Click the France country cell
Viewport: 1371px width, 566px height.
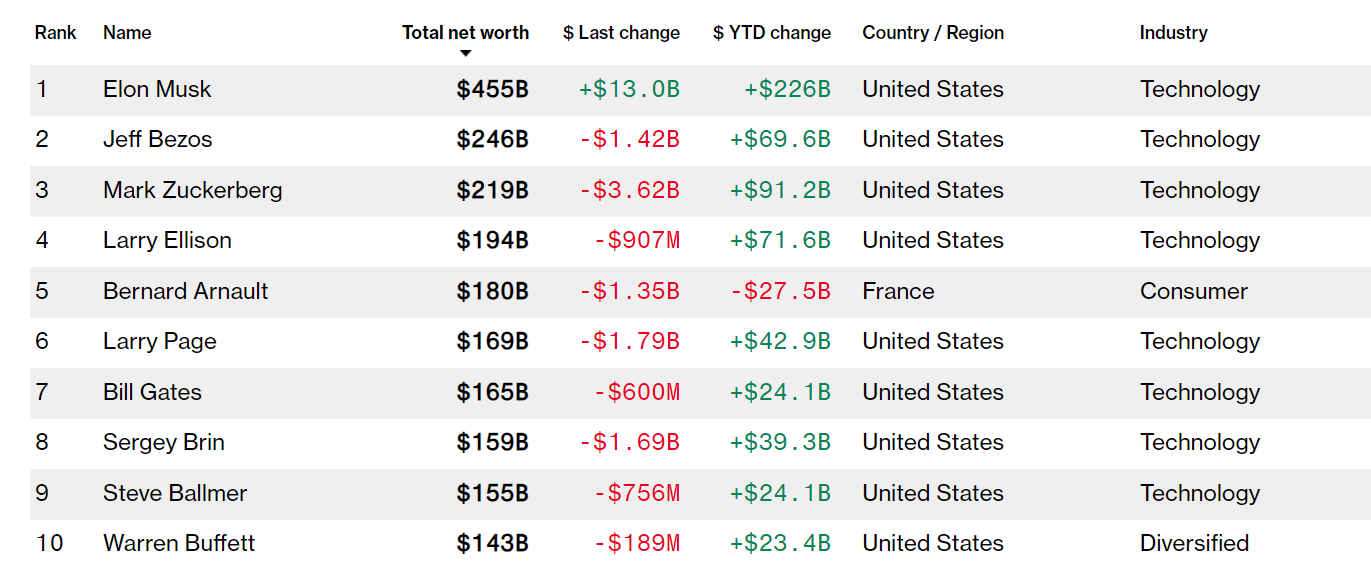pos(898,291)
